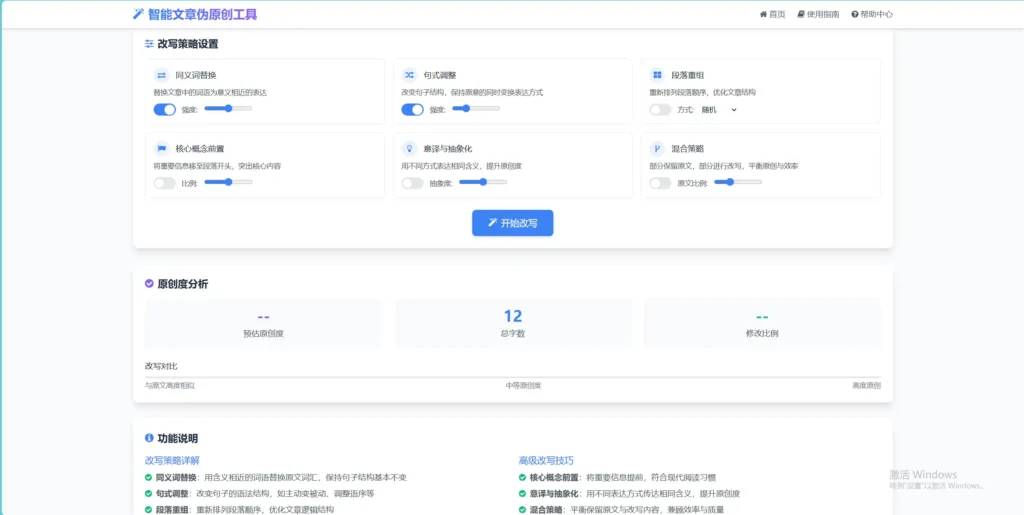Click the 总字数 value 12
The image size is (1024, 515).
tap(513, 316)
